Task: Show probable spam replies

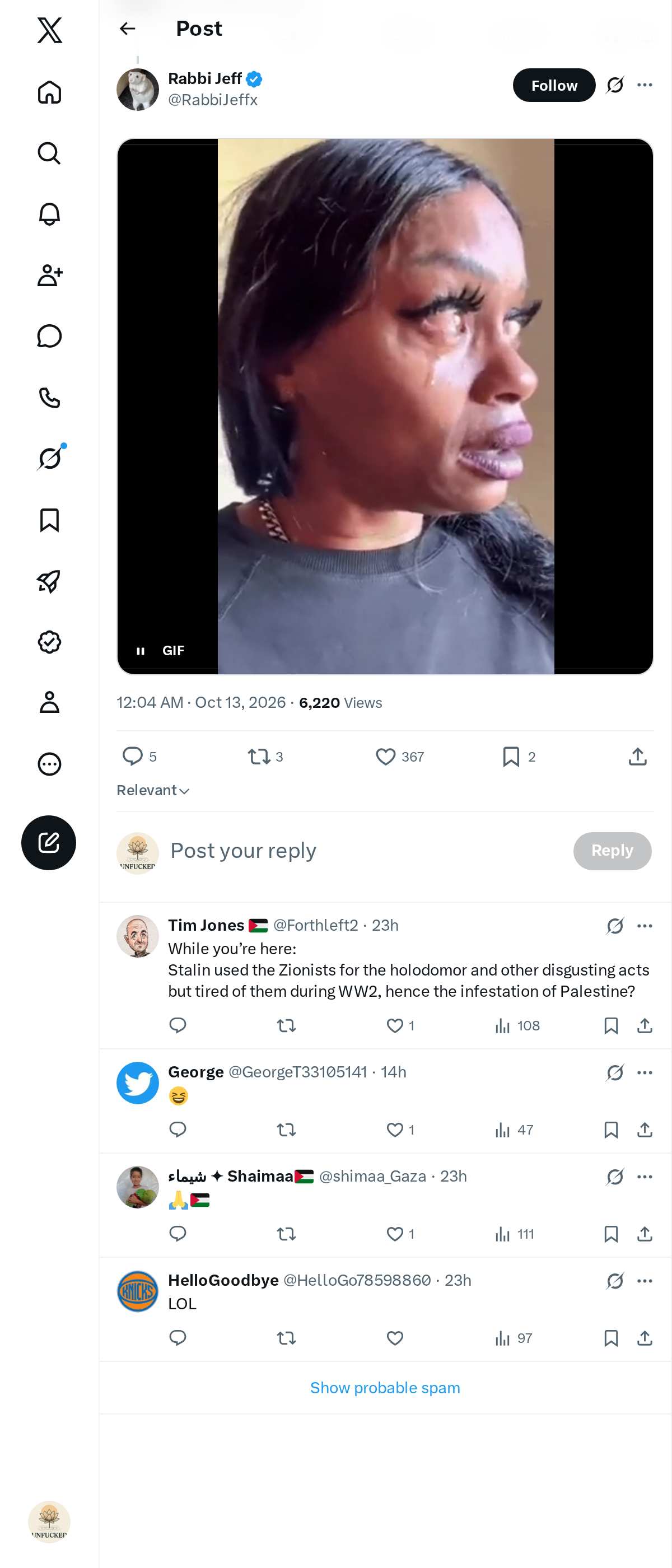Action: pyautogui.click(x=385, y=1388)
